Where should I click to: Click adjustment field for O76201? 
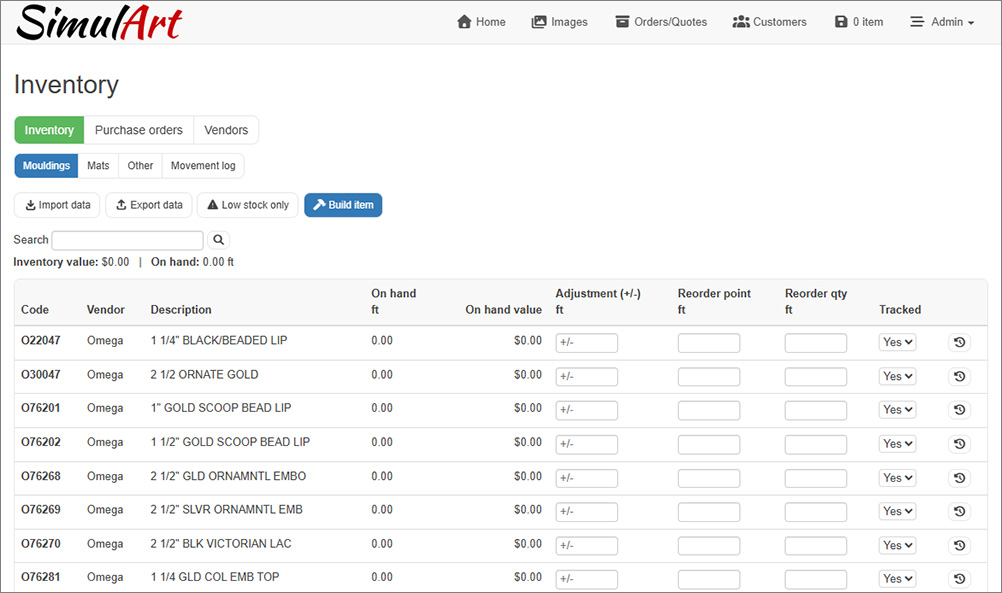pyautogui.click(x=587, y=410)
